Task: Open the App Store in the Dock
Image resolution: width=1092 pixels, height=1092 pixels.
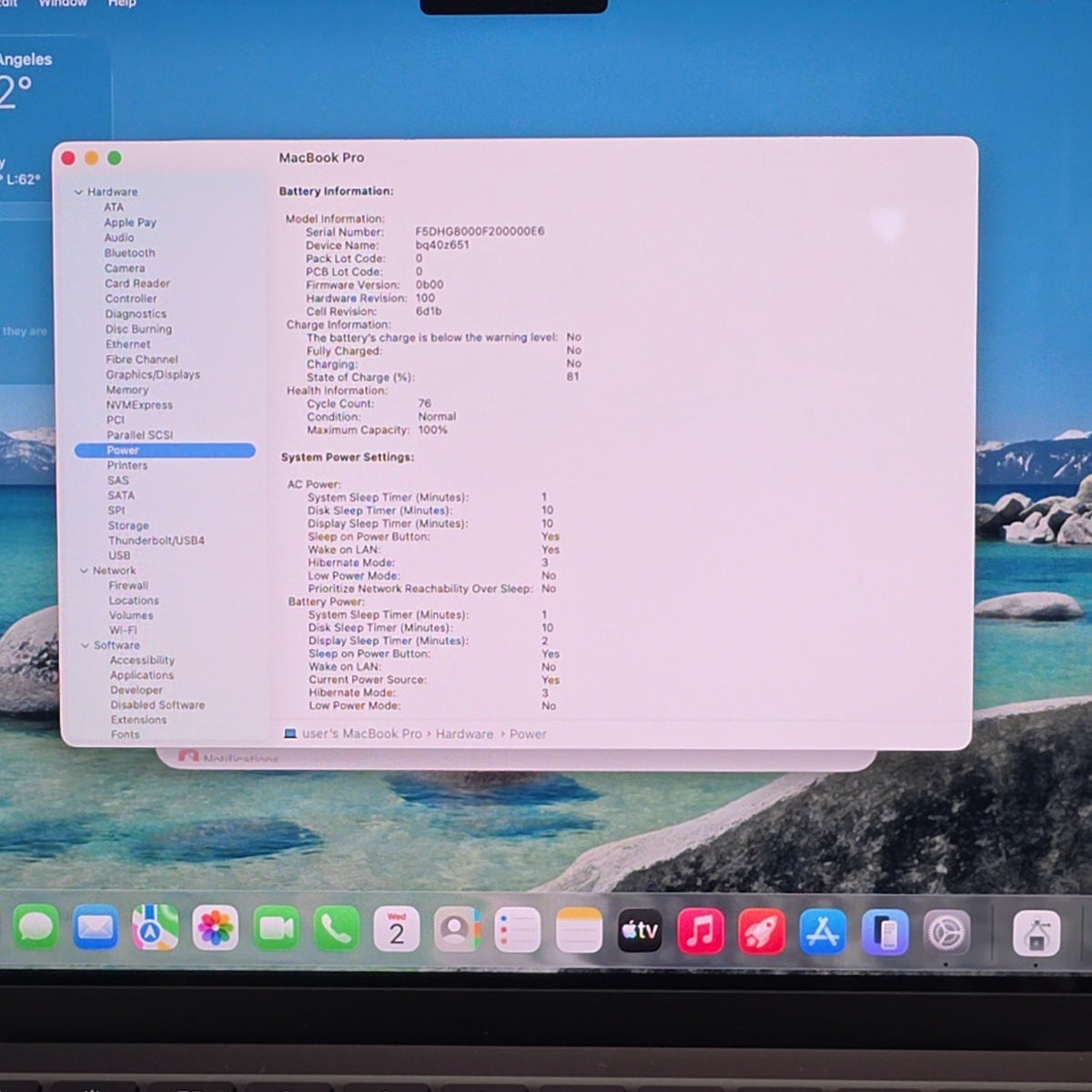Action: point(823,932)
